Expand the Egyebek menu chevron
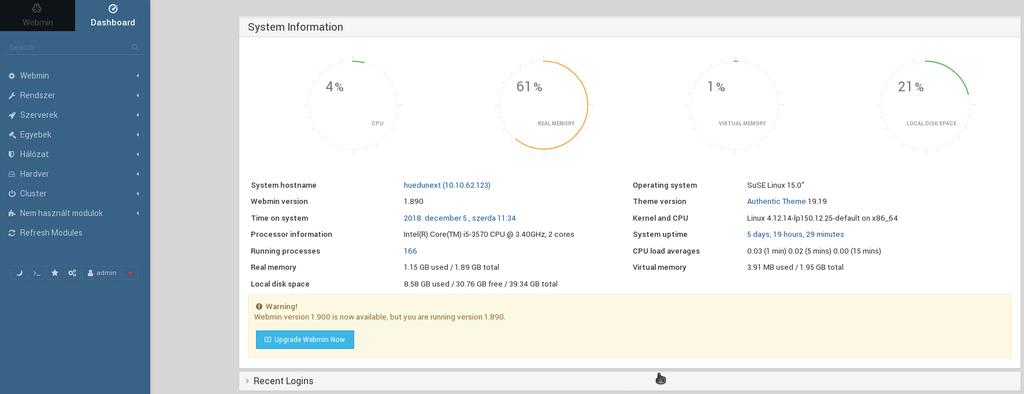This screenshot has height=394, width=1024. 138,135
